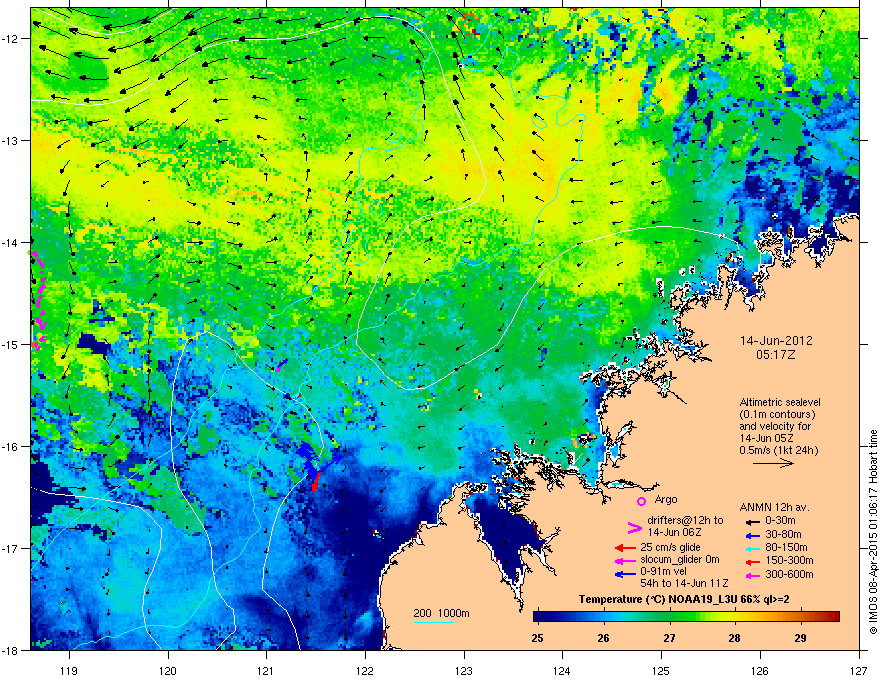The height and width of the screenshot is (680, 880).
Task: Click the '80-150m' depth label
Action: coord(786,548)
